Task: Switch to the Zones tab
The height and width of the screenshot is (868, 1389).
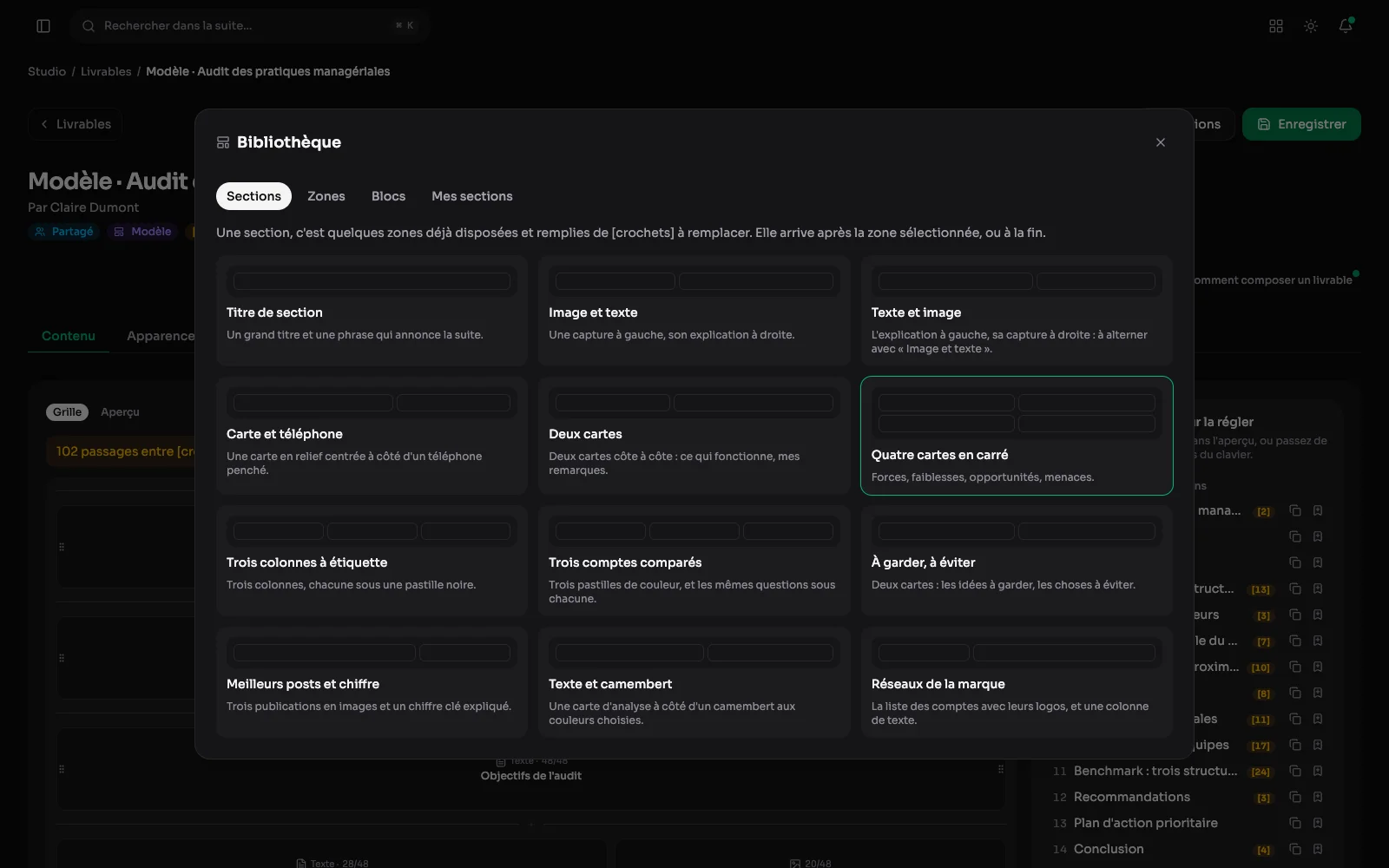Action: 326,196
